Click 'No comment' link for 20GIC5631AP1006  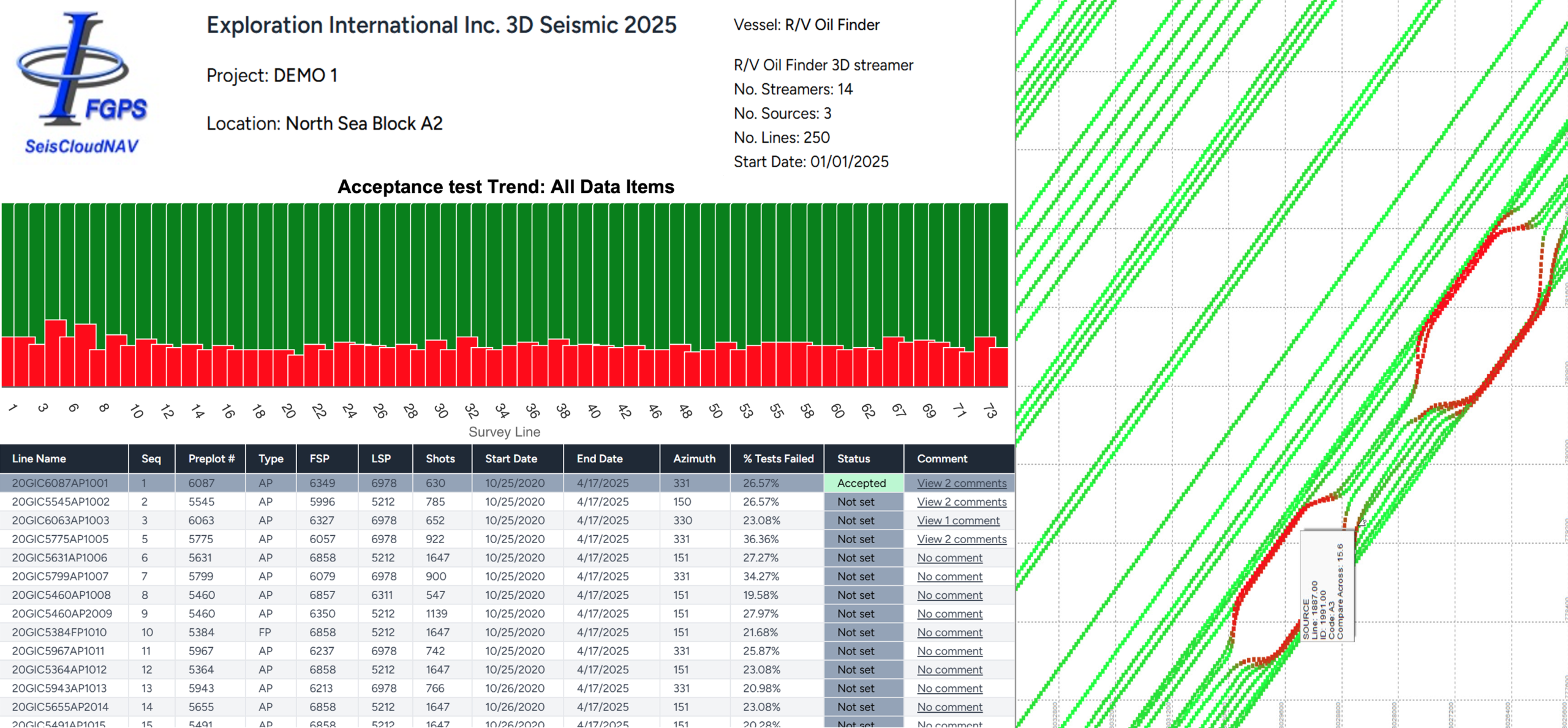click(x=949, y=558)
